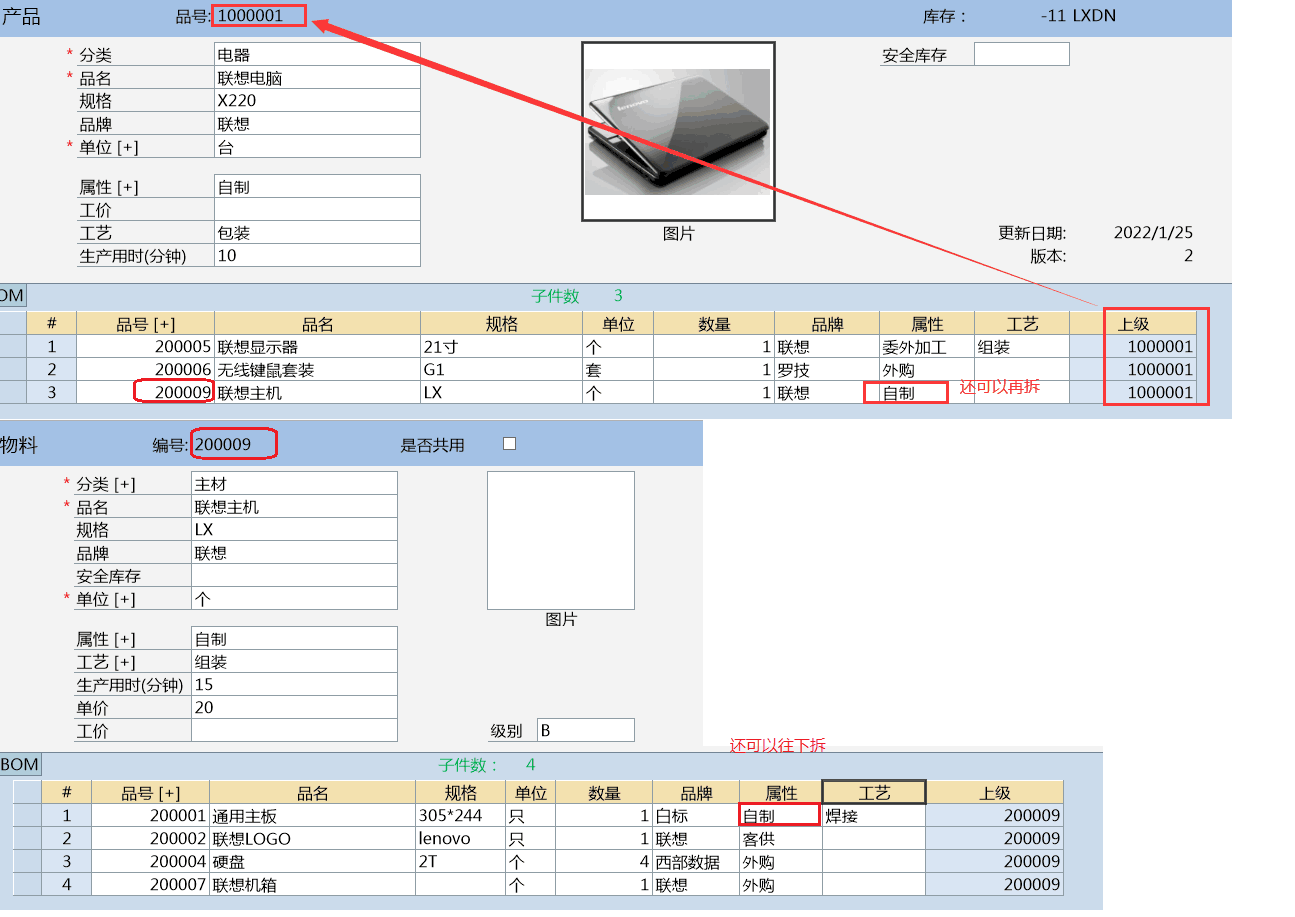Select the 属性 field in the 物料 section

point(294,638)
